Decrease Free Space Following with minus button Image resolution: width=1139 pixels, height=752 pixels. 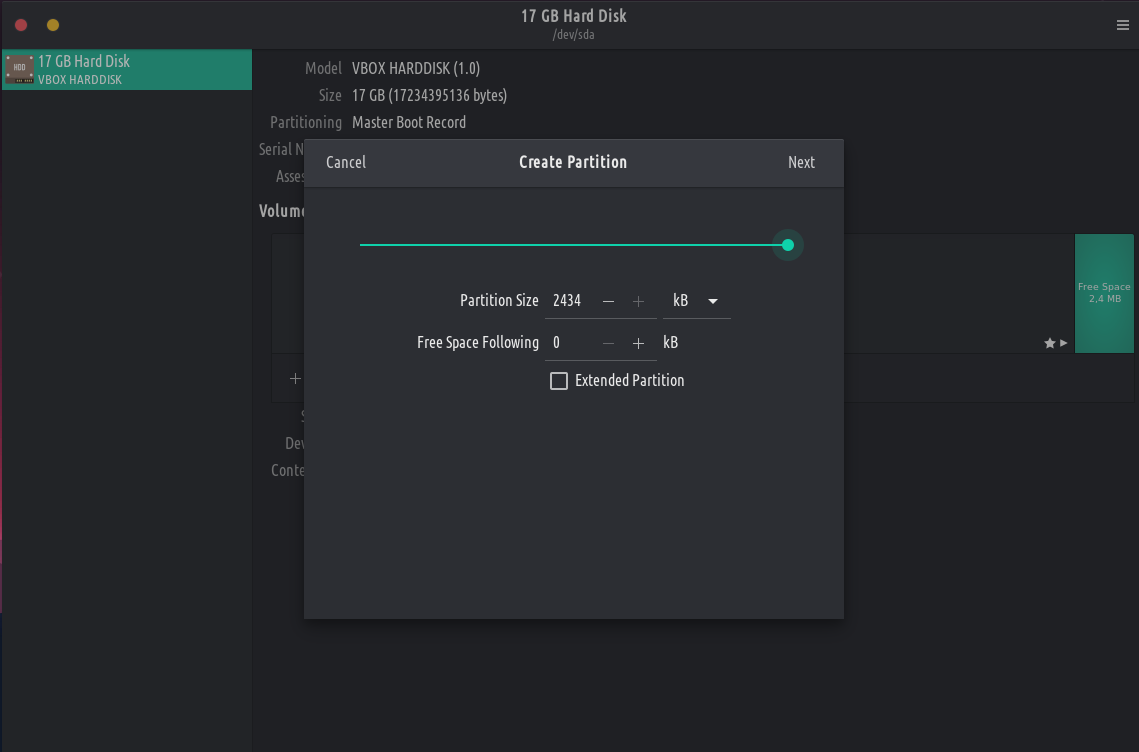tap(608, 343)
